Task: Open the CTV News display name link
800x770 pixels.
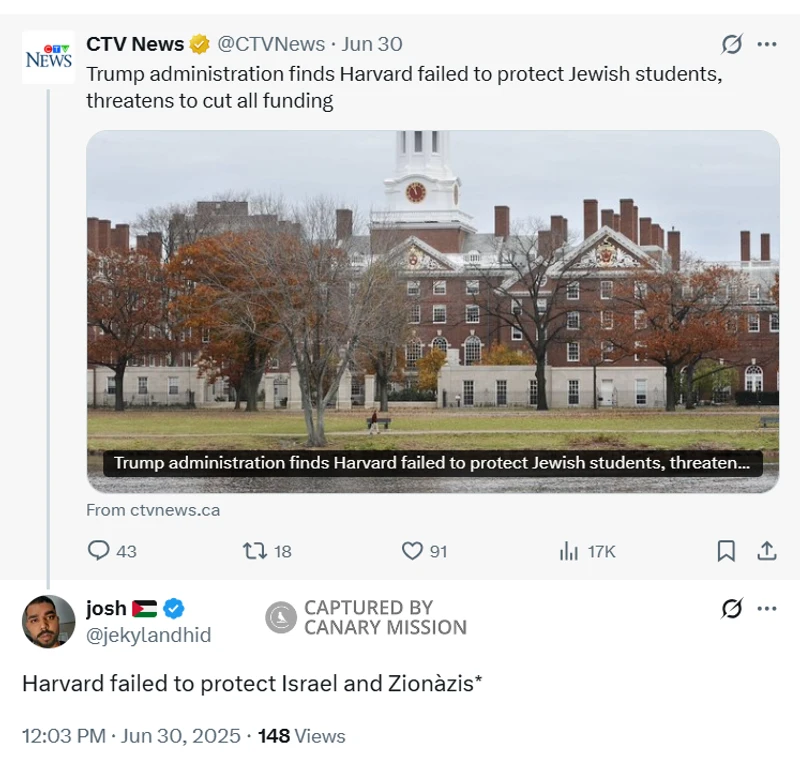Action: 135,44
